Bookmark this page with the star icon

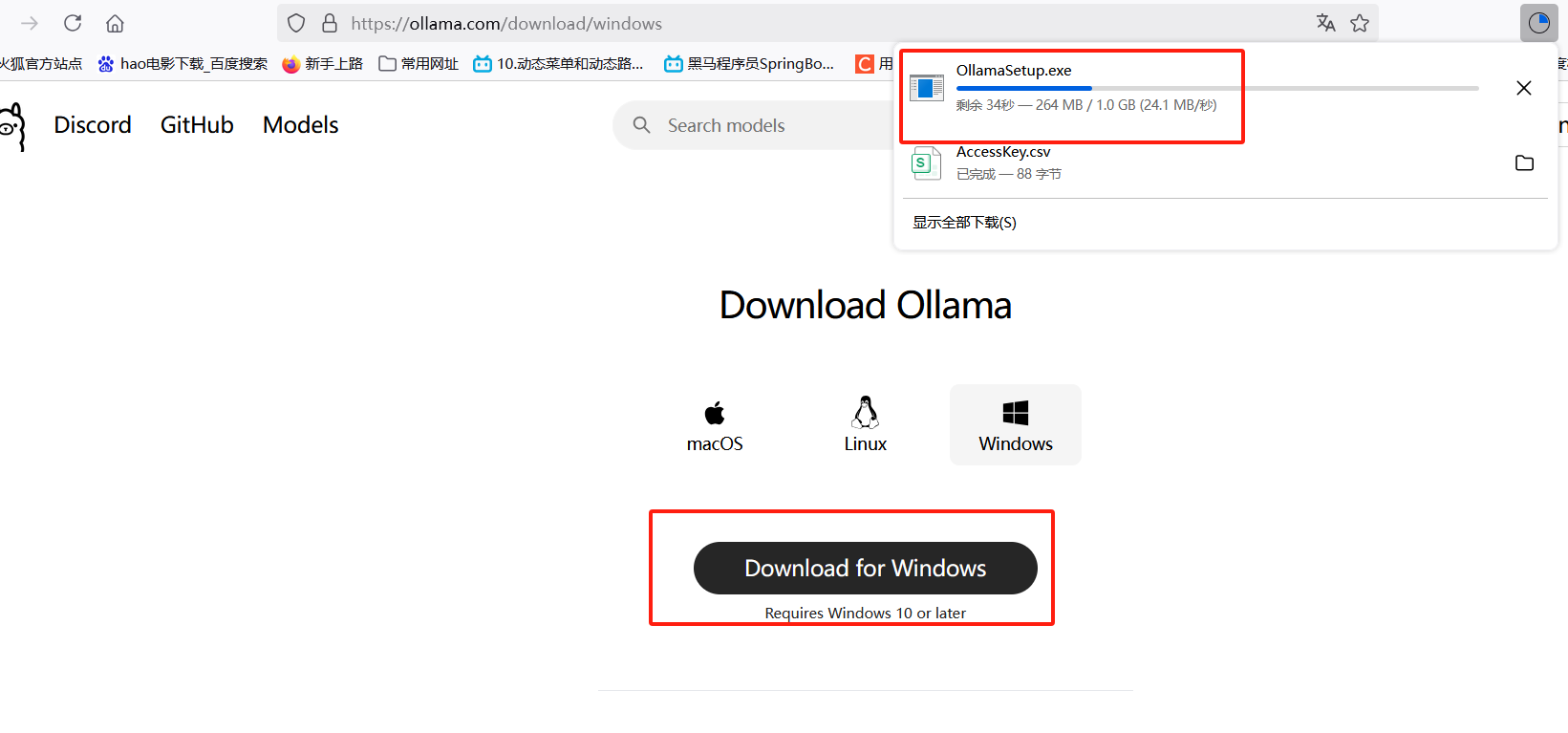click(1360, 23)
